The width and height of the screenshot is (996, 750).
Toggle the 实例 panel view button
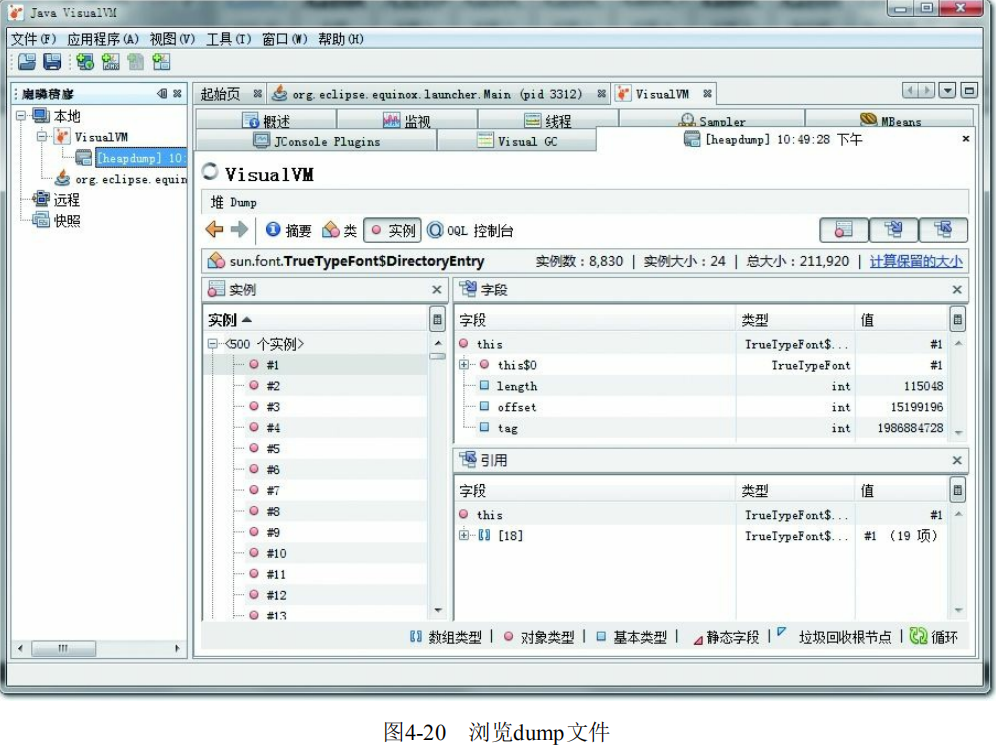point(844,230)
